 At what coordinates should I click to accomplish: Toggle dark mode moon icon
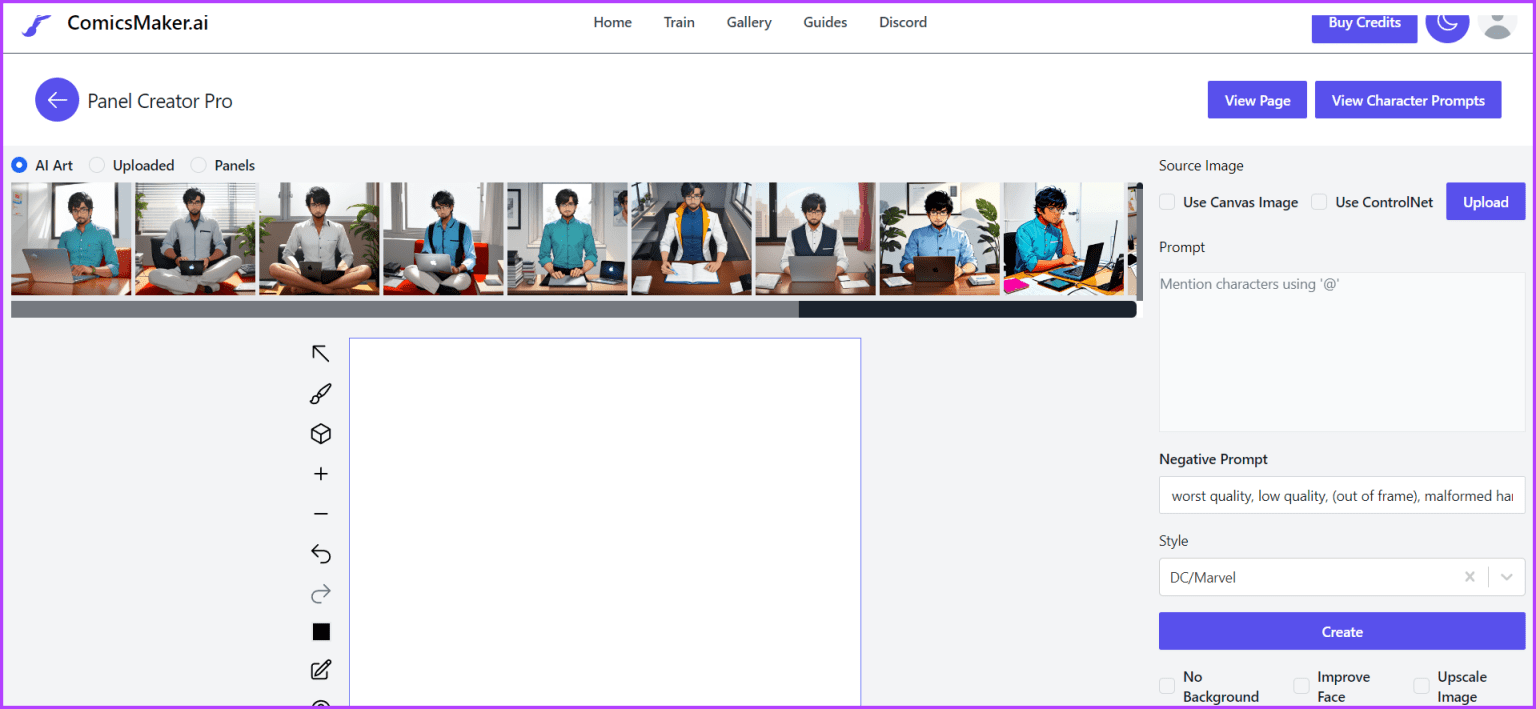[1446, 22]
